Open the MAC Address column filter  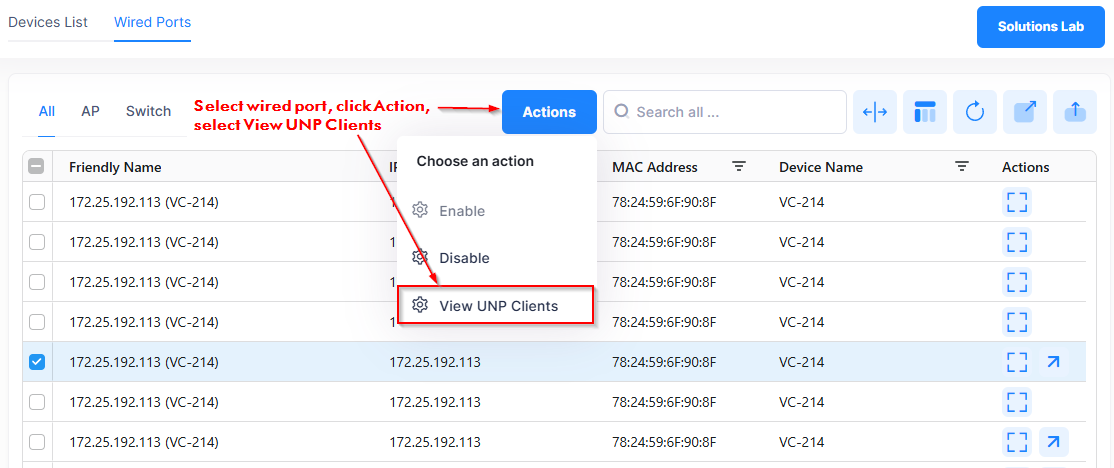click(x=739, y=167)
